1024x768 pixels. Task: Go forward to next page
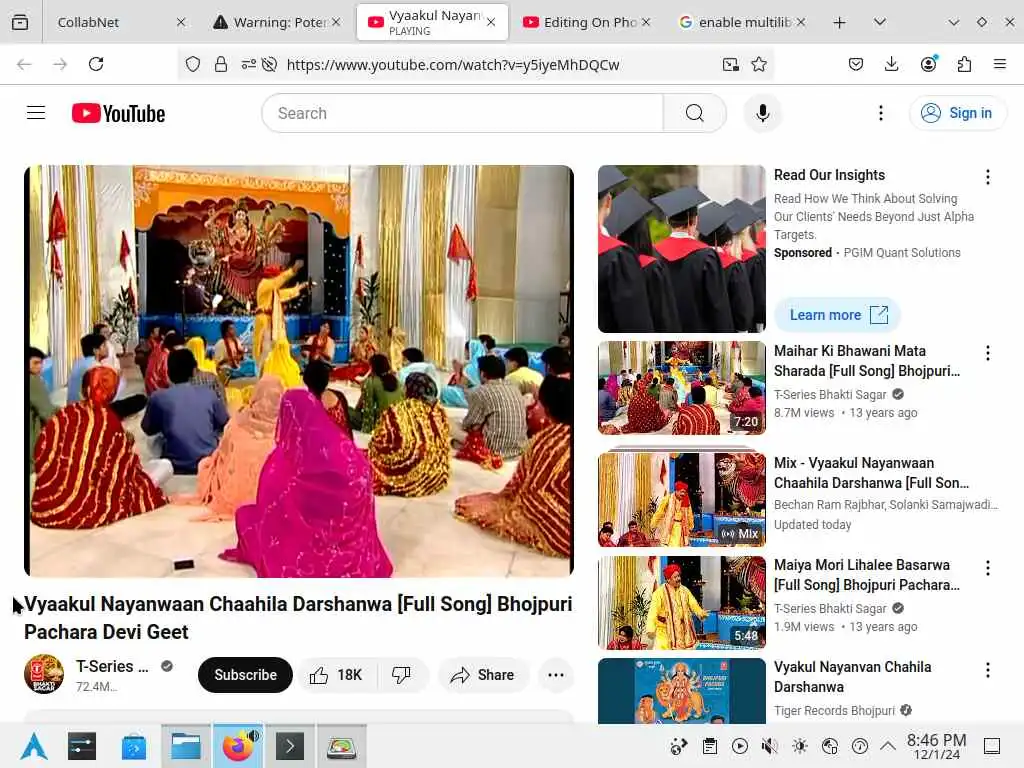pos(60,64)
